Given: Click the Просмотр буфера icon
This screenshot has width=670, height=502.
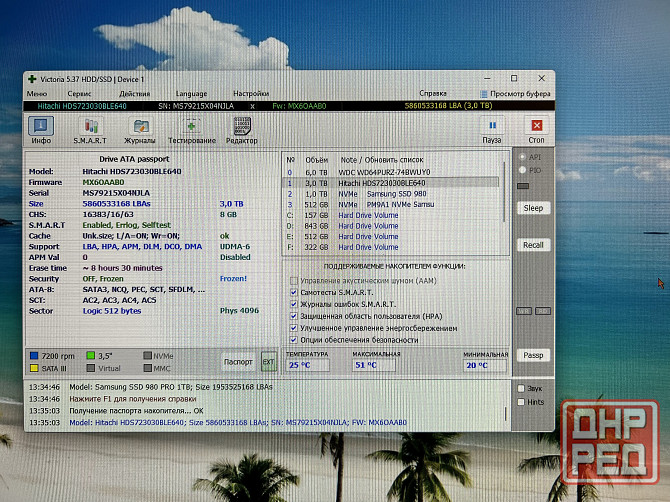Looking at the screenshot, I should (483, 94).
